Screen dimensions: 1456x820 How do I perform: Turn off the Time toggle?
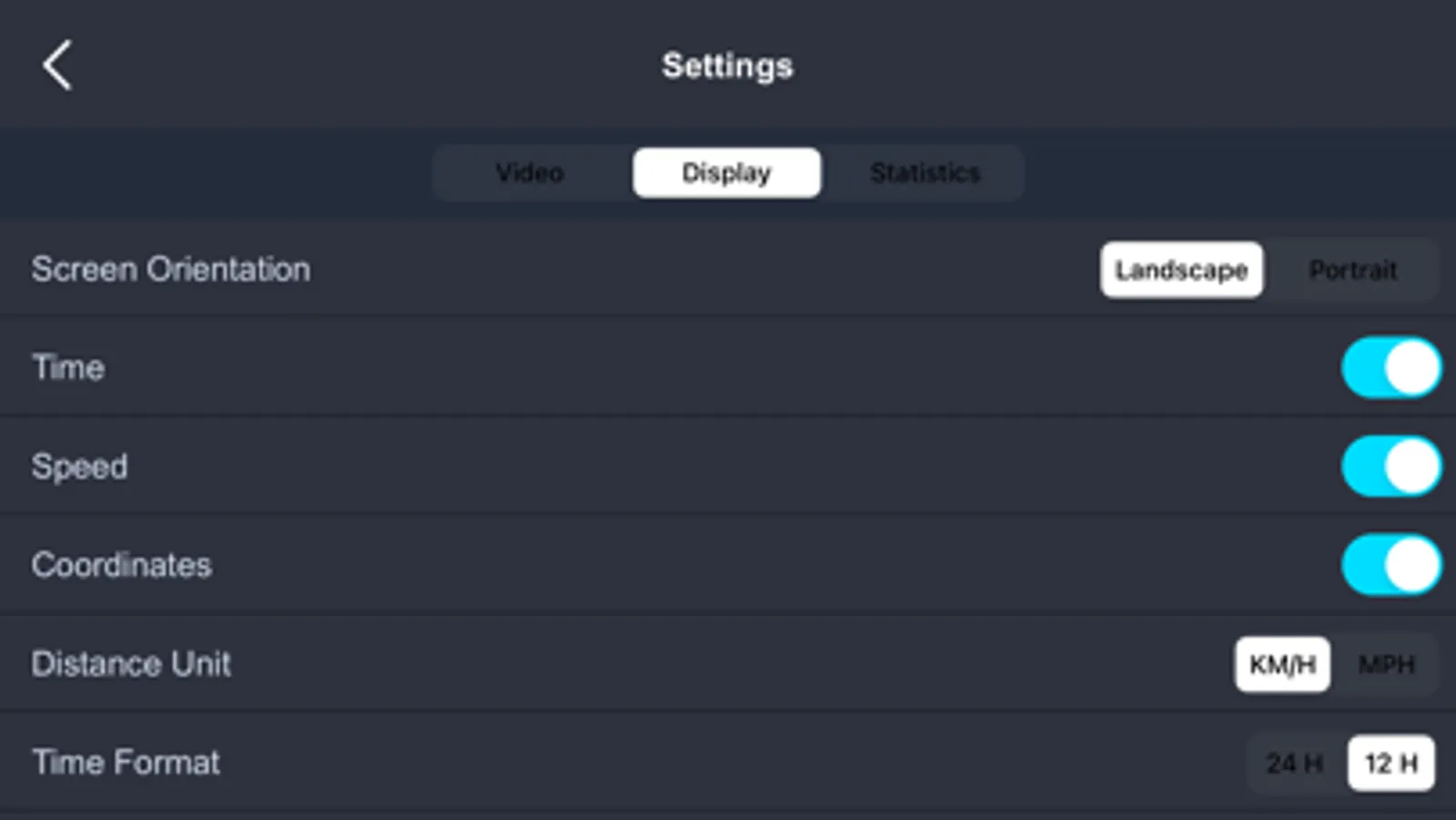[1390, 368]
